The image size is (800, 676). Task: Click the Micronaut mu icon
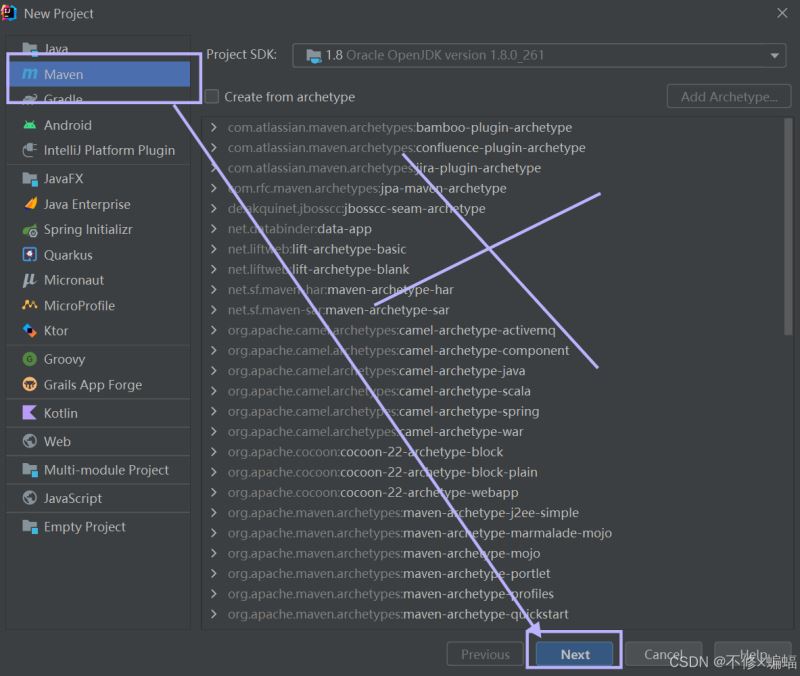[30, 280]
